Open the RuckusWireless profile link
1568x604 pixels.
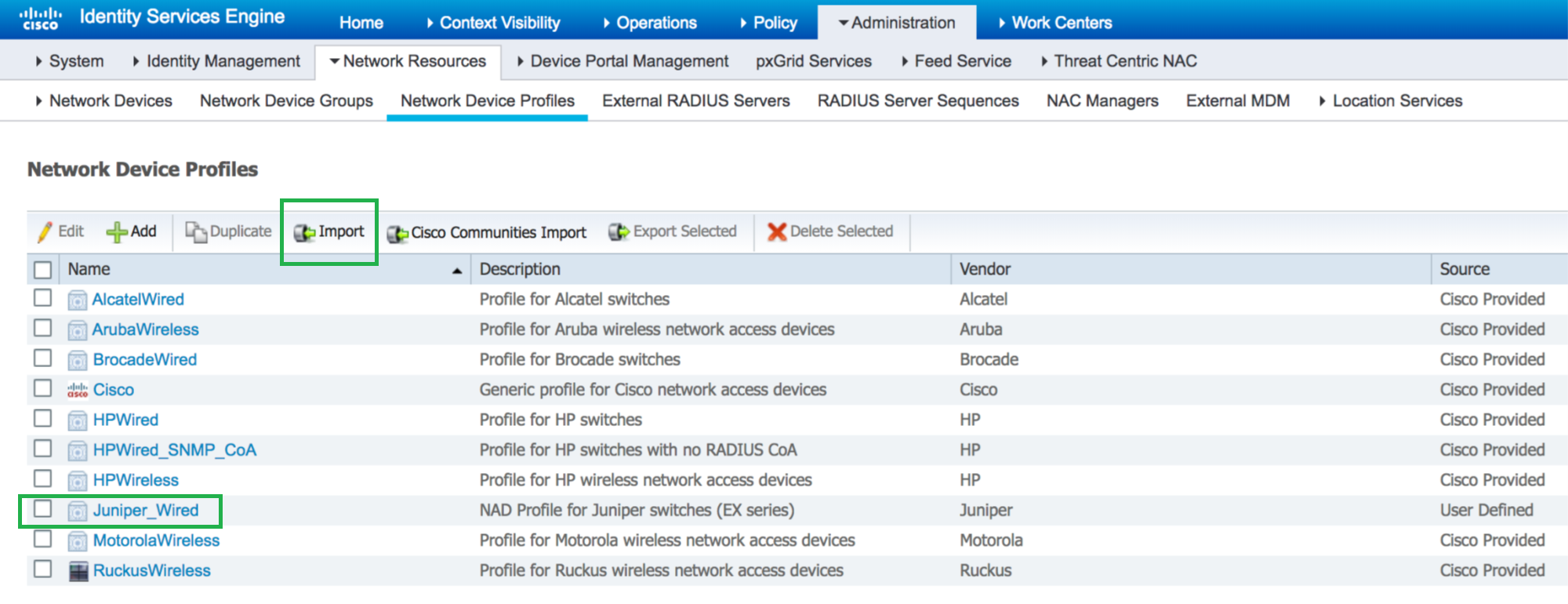coord(151,571)
